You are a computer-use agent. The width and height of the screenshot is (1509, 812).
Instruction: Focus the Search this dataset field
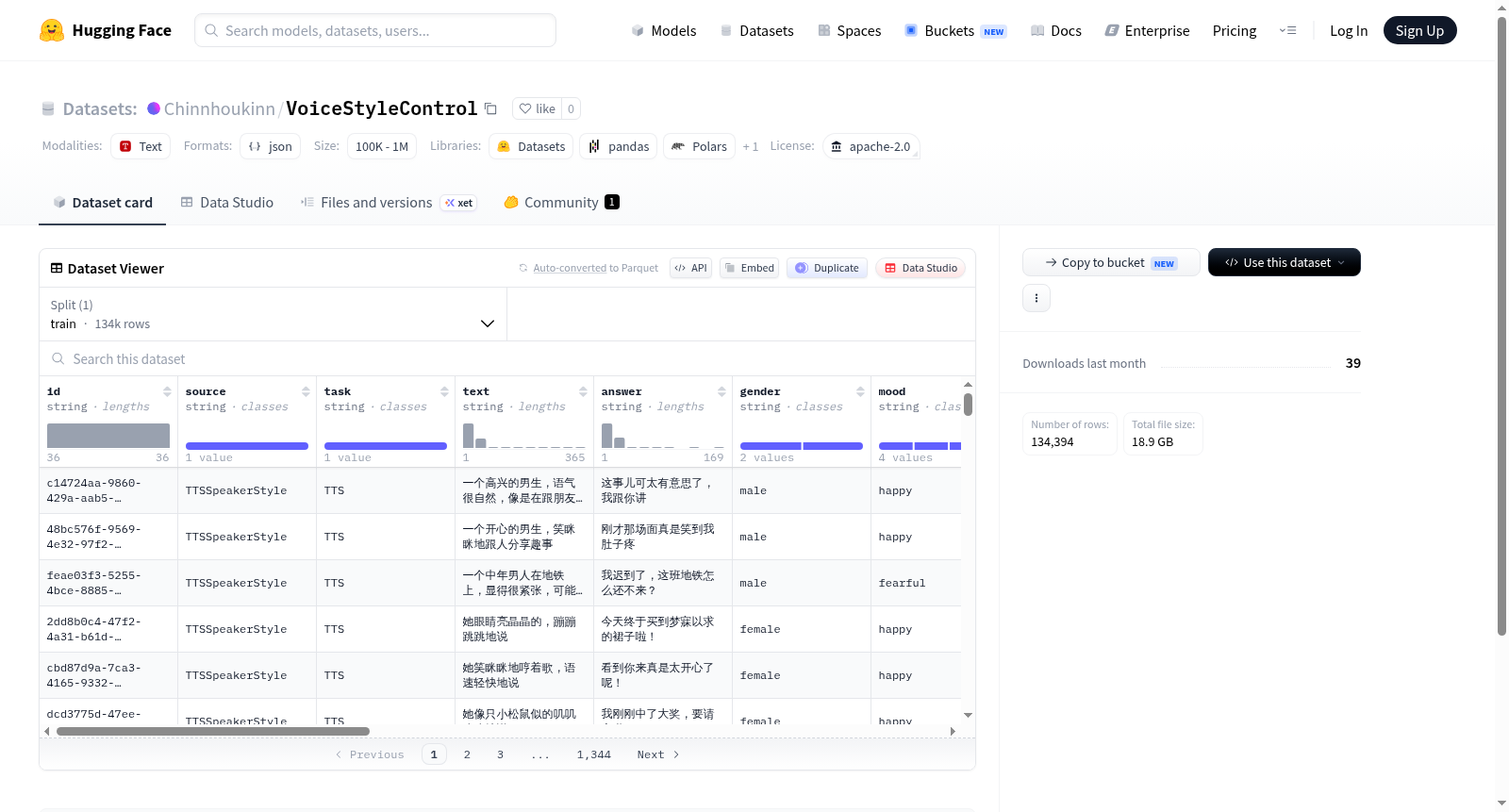tap(507, 359)
